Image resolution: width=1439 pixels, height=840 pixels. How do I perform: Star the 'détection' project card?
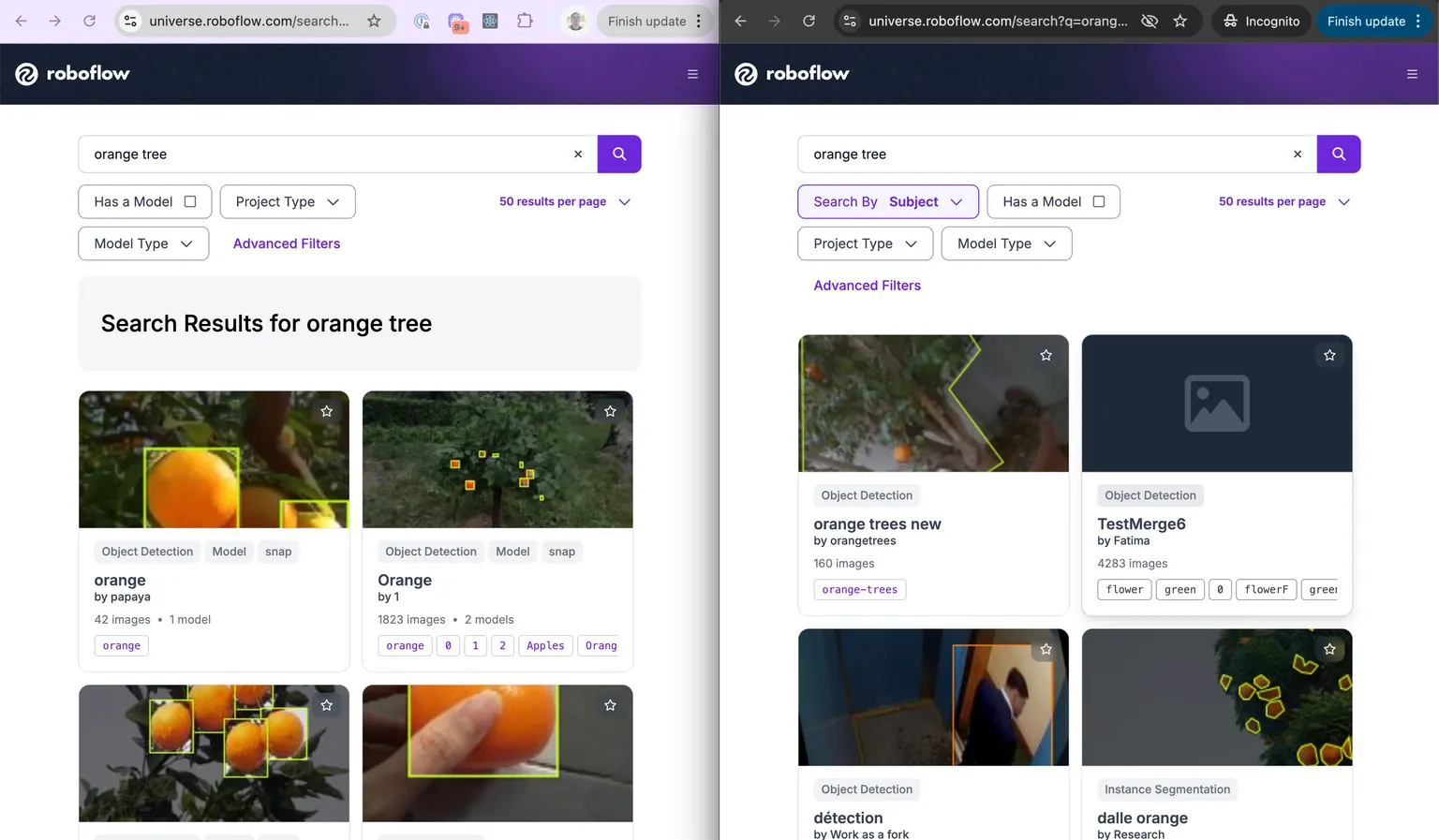[1046, 649]
